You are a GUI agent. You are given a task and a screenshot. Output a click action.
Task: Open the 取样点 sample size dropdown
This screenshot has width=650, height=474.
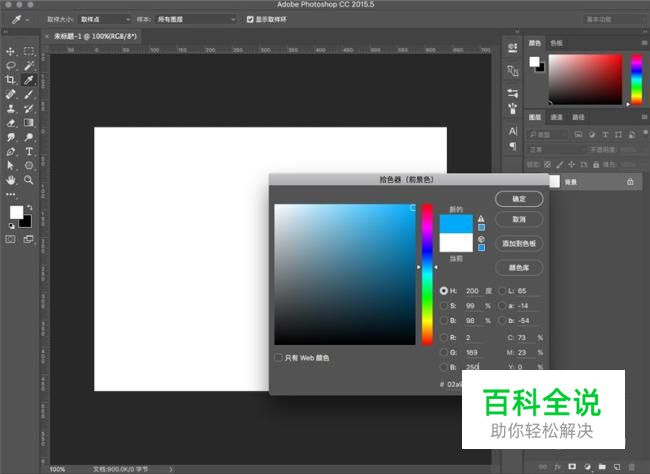(x=105, y=19)
